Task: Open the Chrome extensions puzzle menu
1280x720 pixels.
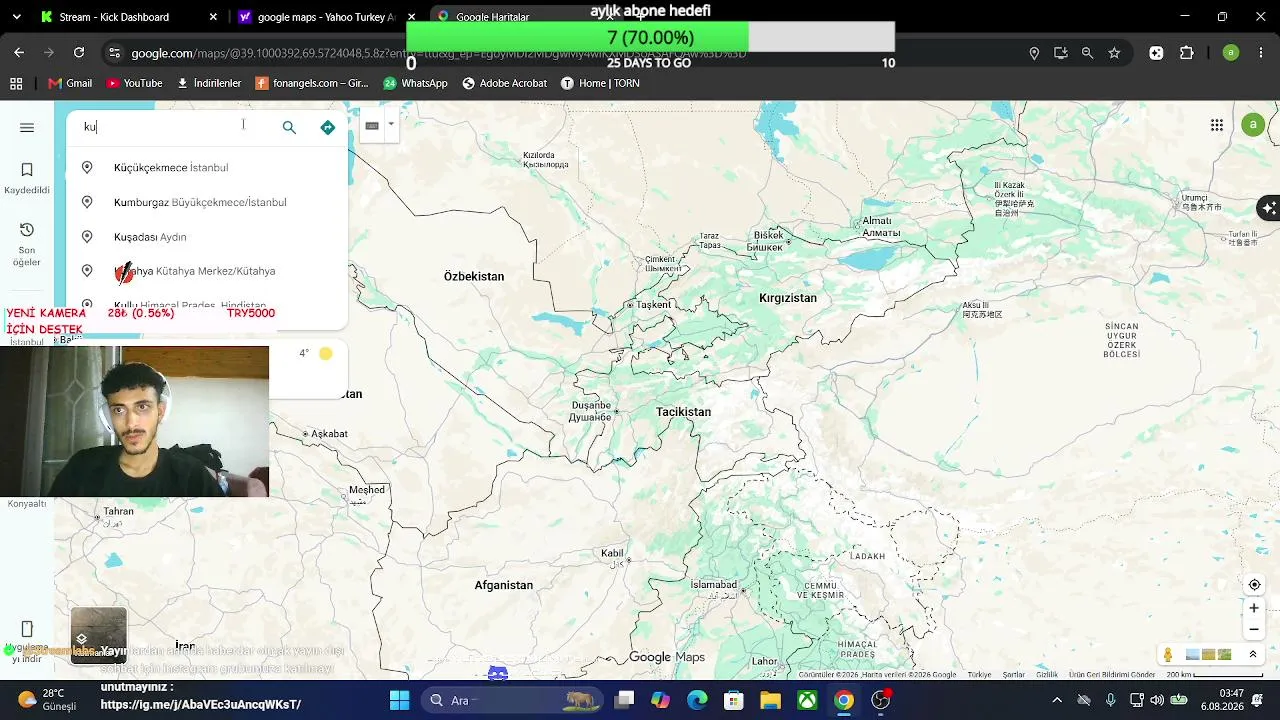Action: click(1187, 53)
